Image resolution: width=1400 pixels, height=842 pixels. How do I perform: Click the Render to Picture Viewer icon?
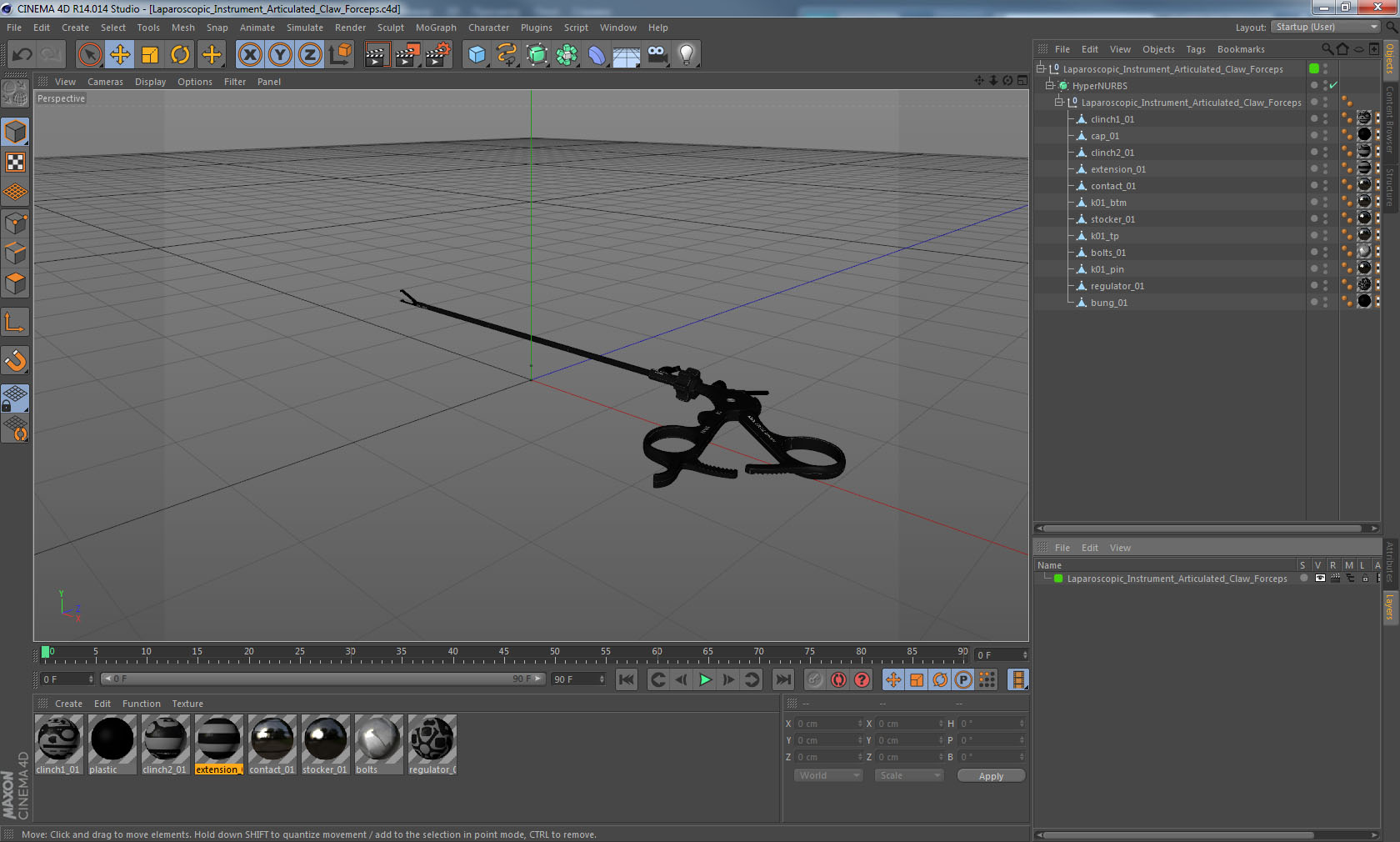[407, 55]
